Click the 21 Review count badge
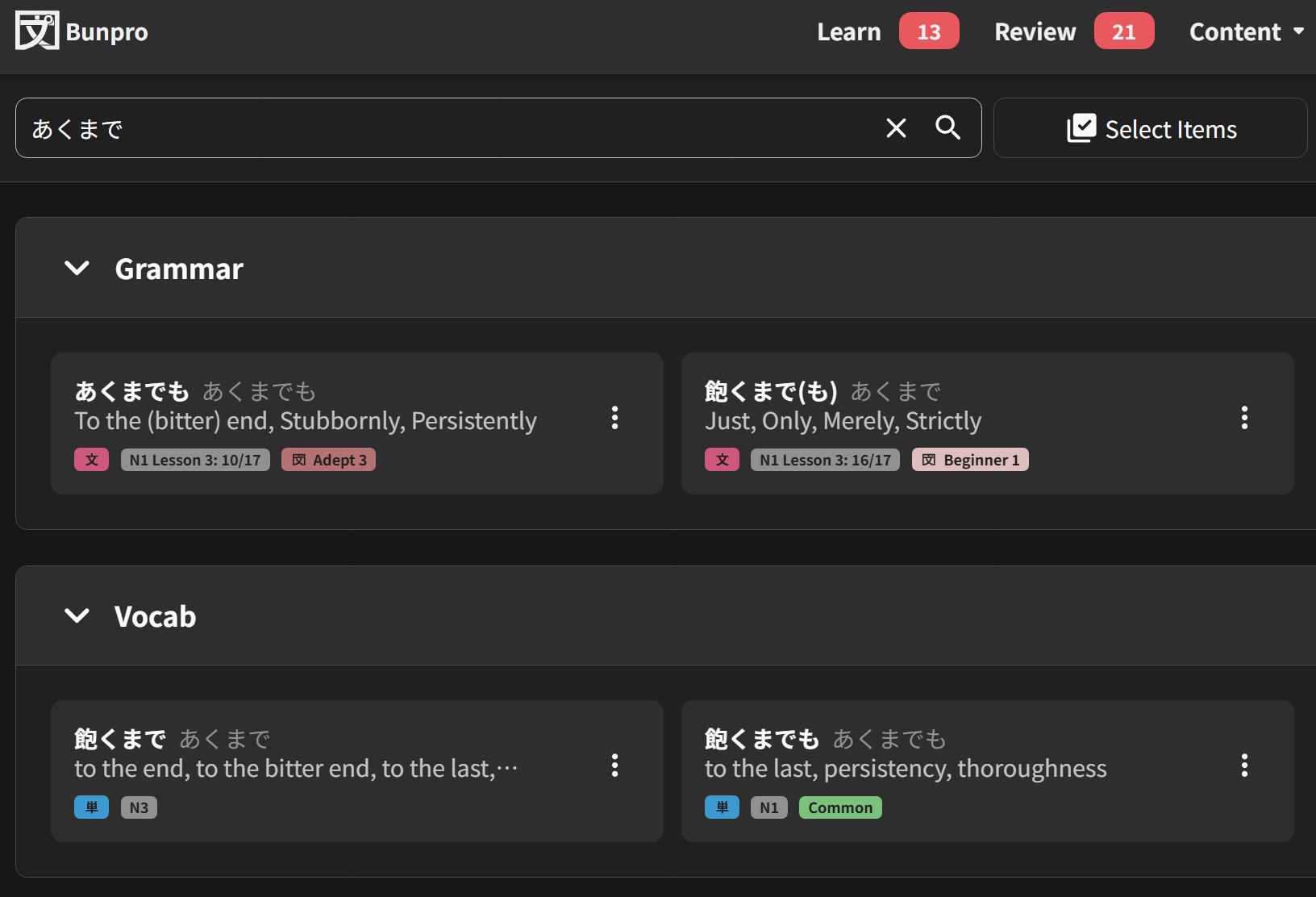Image resolution: width=1316 pixels, height=897 pixels. (x=1123, y=31)
